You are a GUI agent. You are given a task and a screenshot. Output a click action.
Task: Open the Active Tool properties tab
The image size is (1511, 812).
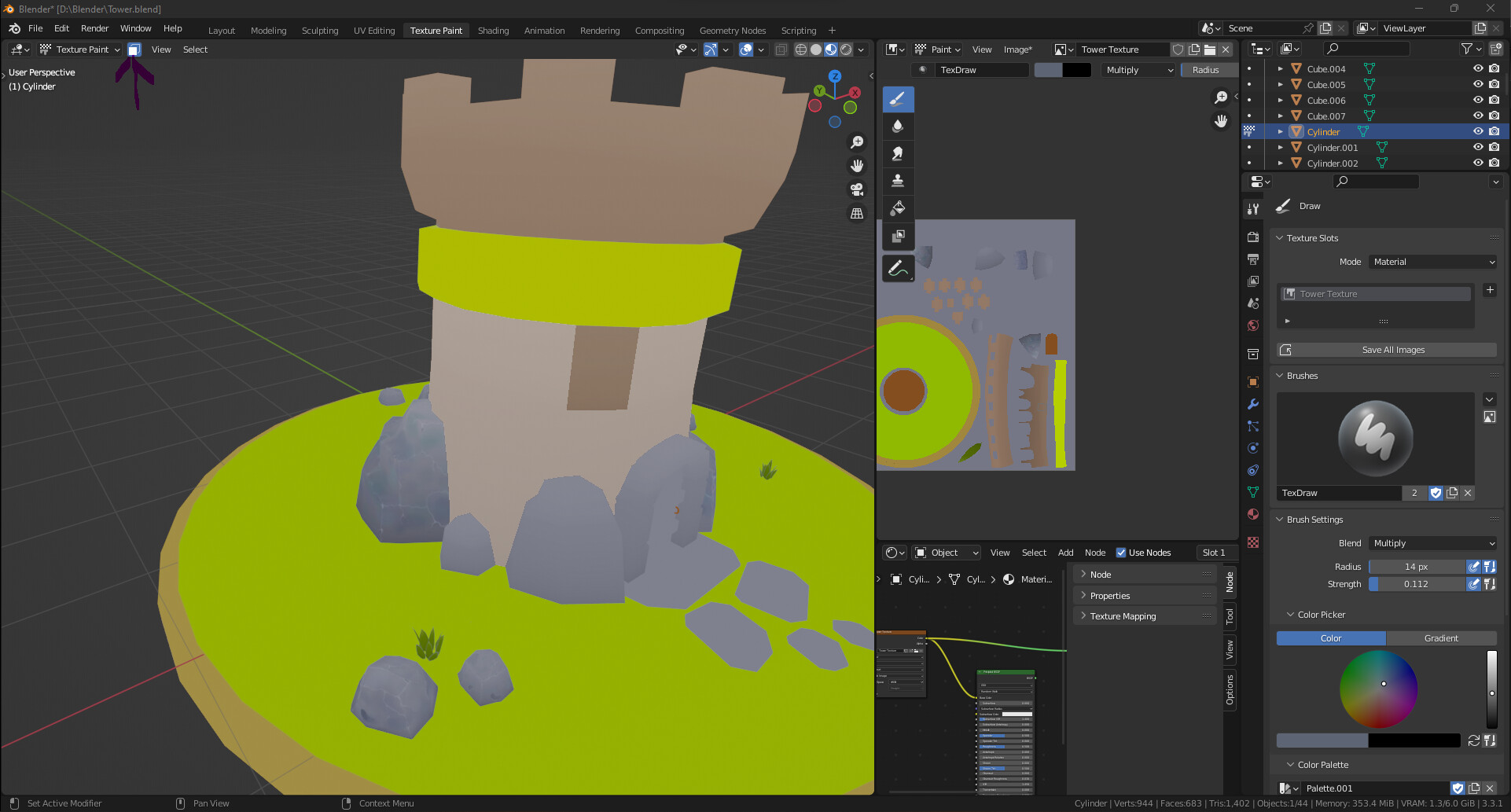(1253, 209)
